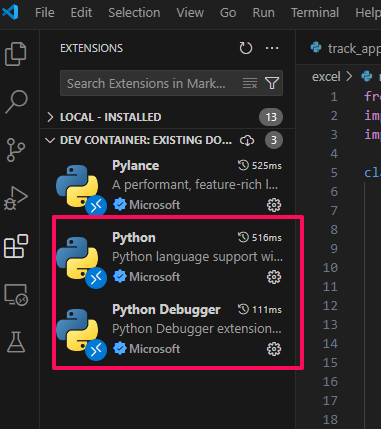
Task: Click Python verified publisher badge
Action: pyautogui.click(x=120, y=277)
